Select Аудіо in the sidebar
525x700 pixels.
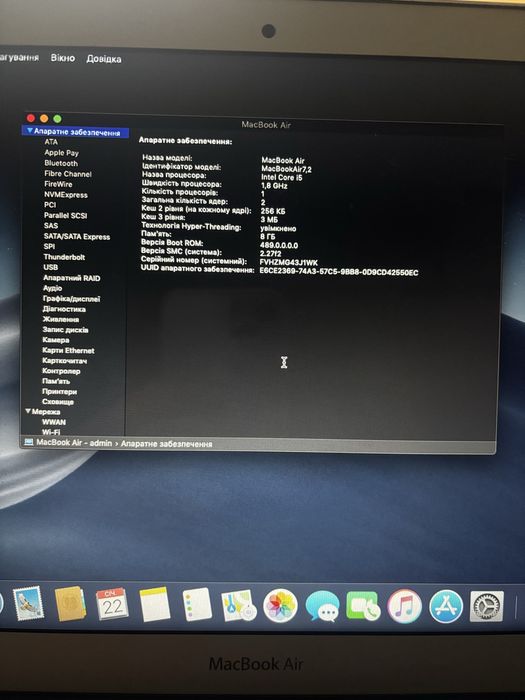[53, 288]
